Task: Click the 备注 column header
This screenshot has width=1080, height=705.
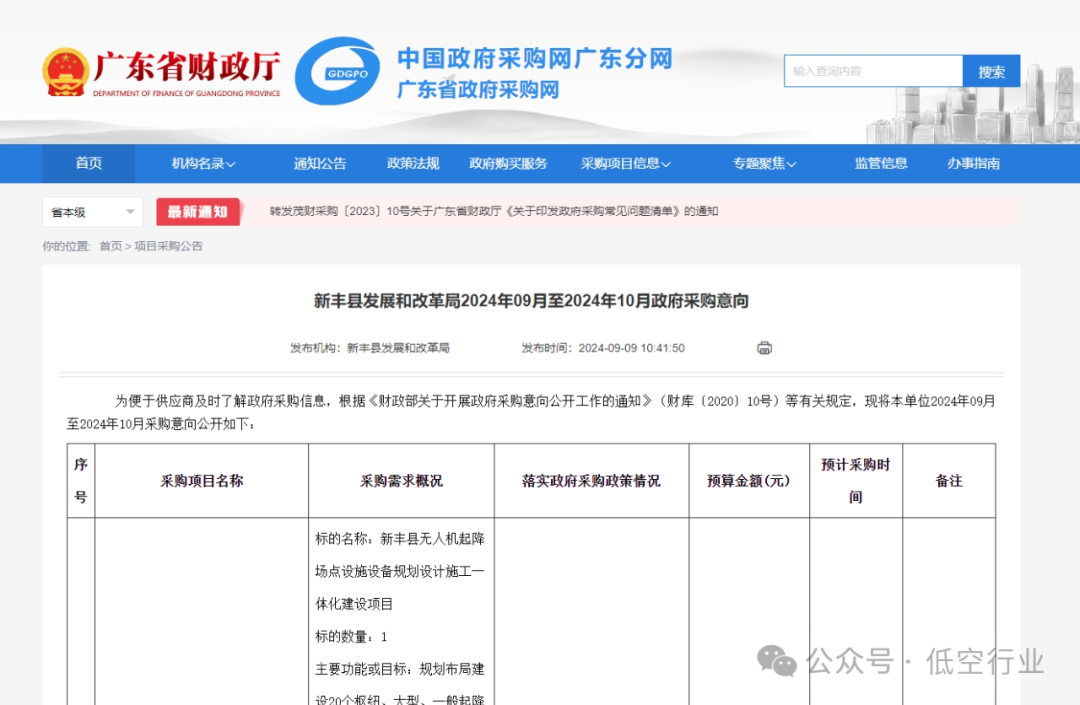Action: click(x=949, y=481)
